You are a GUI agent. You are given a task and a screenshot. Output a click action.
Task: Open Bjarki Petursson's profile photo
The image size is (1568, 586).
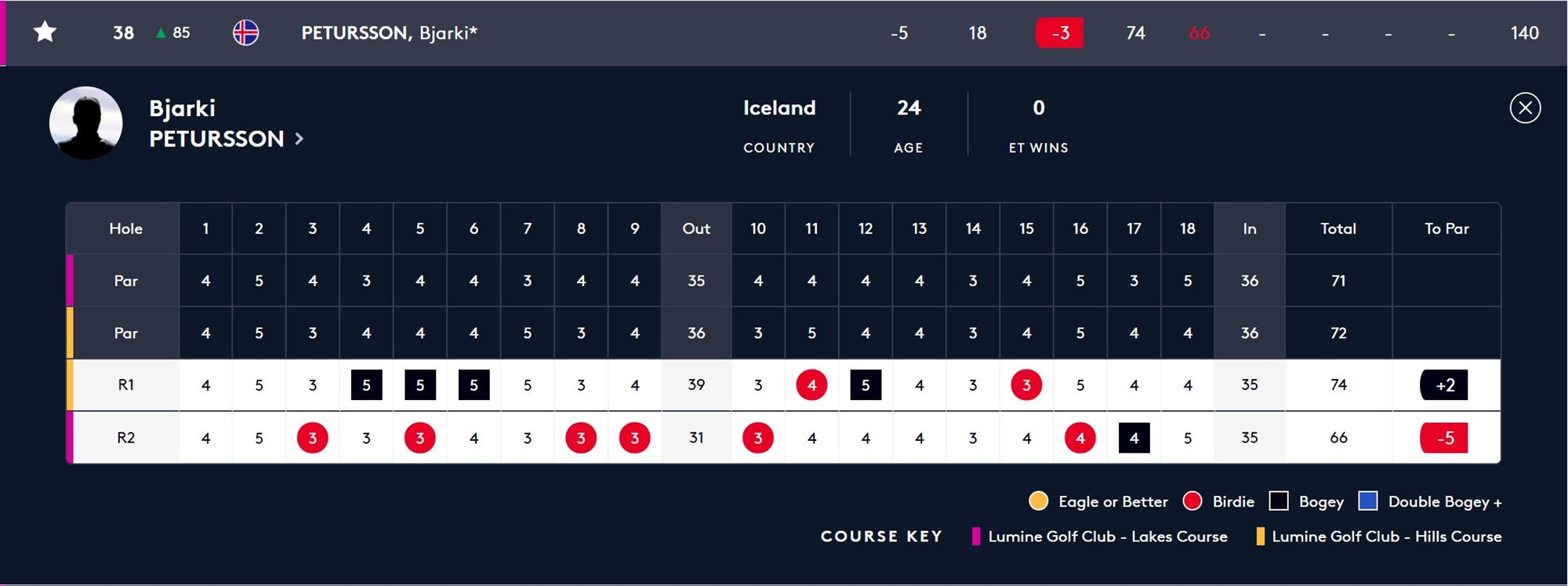pyautogui.click(x=86, y=123)
